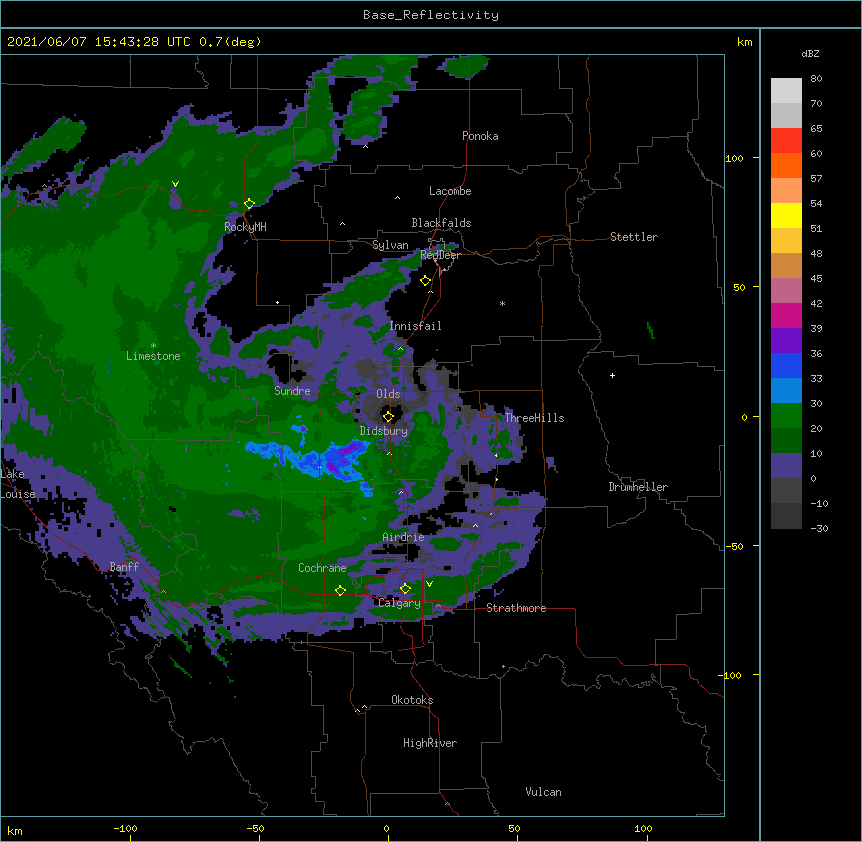Viewport: 862px width, 842px height.
Task: Click the caret marker southwest of Ponoka
Action: pyautogui.click(x=366, y=146)
